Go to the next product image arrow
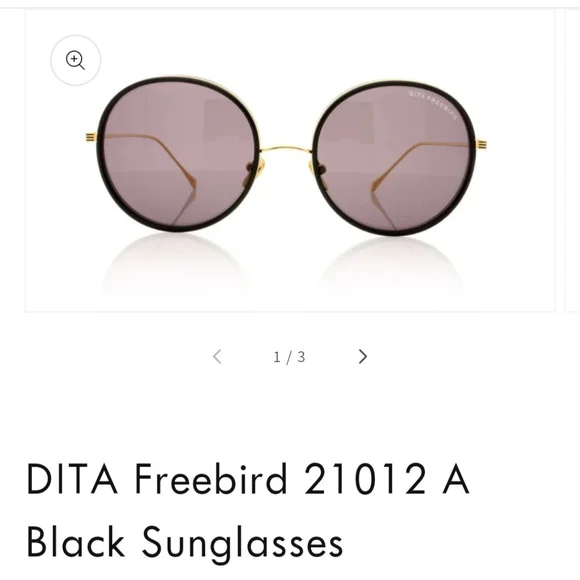 [x=363, y=357]
